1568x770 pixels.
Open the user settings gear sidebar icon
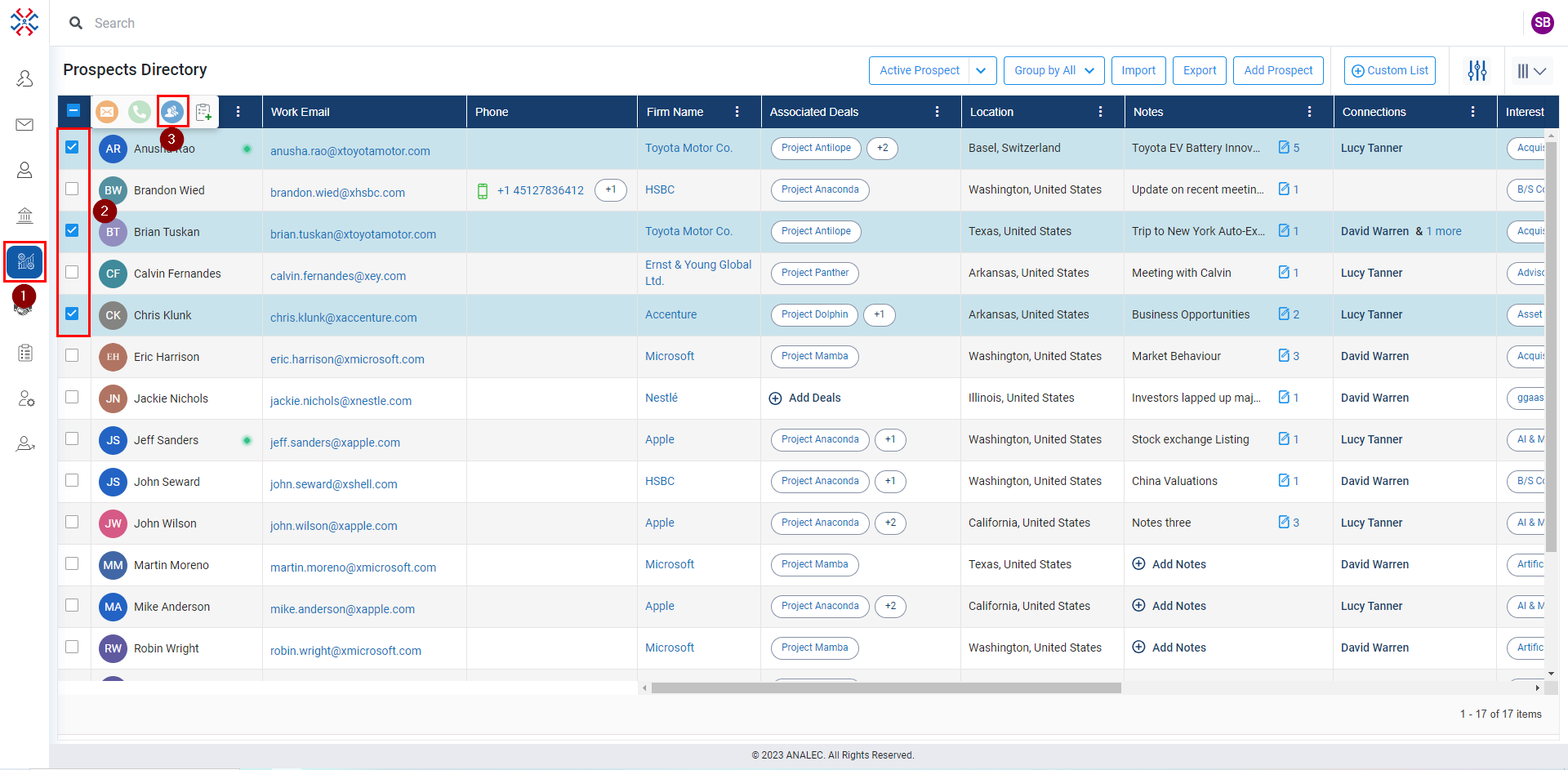point(25,398)
